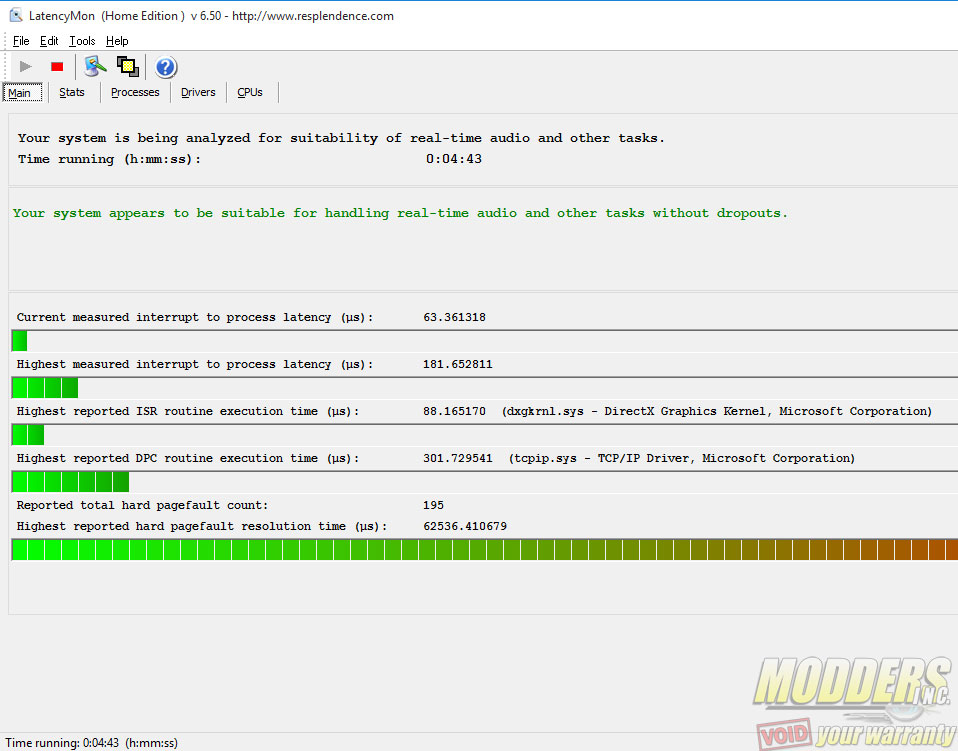
Task: Click the Highest reported DPC routine label
Action: pyautogui.click(x=188, y=458)
